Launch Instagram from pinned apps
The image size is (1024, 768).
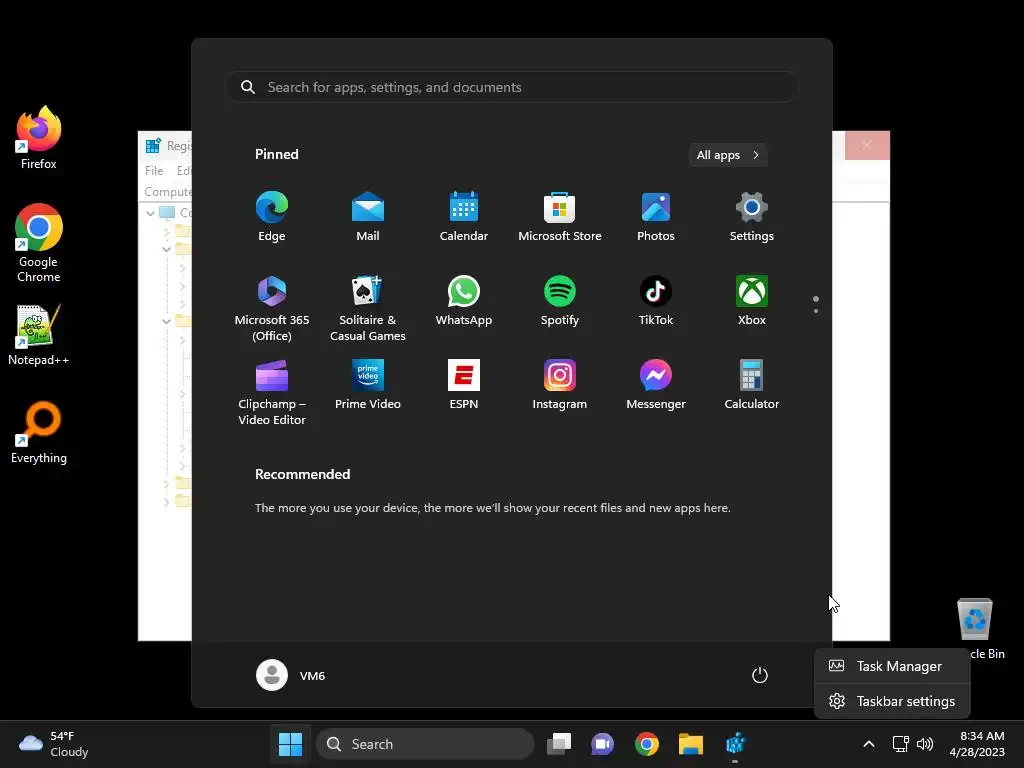[560, 384]
